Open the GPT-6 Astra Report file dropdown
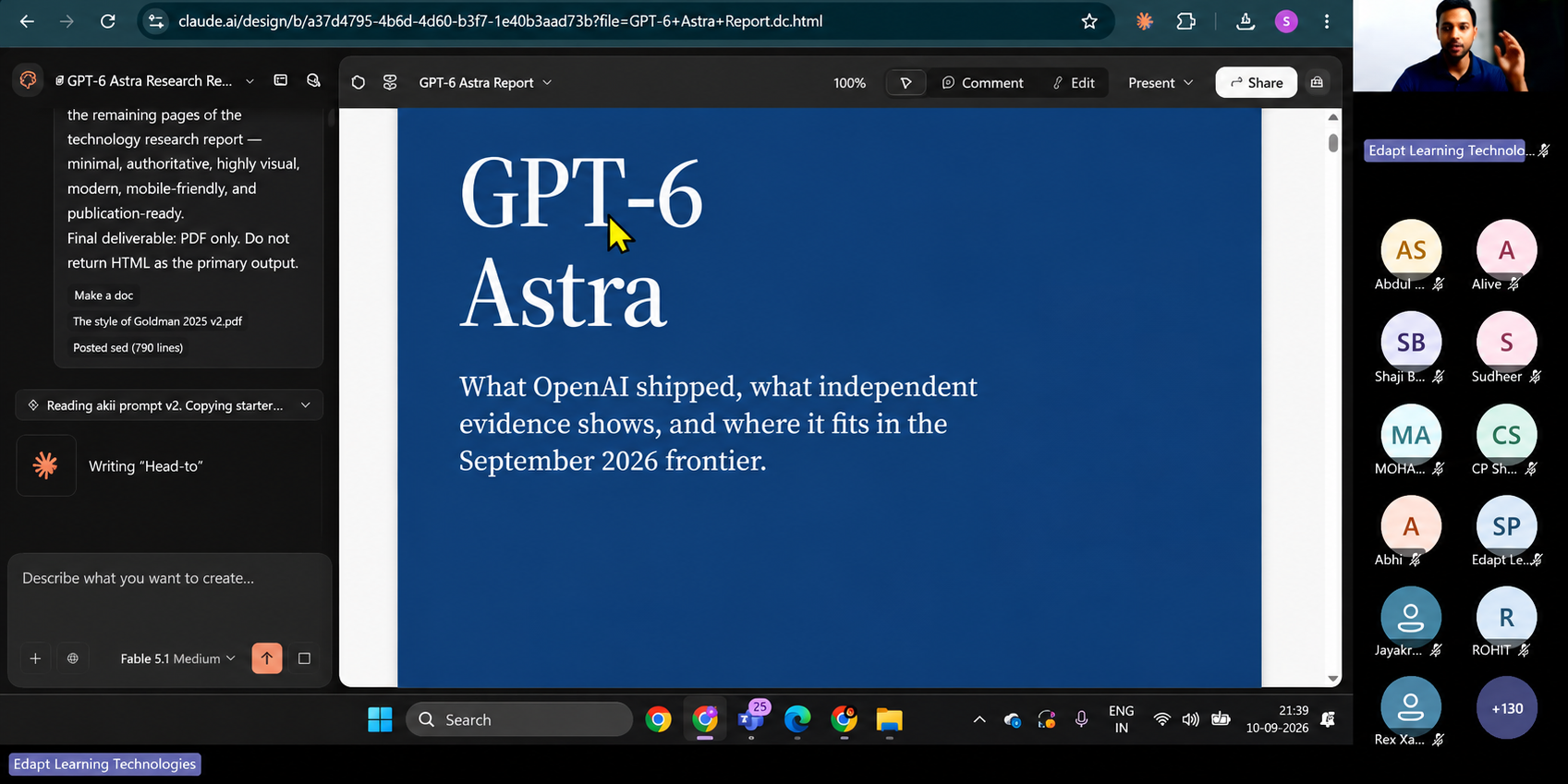1568x784 pixels. 485,82
